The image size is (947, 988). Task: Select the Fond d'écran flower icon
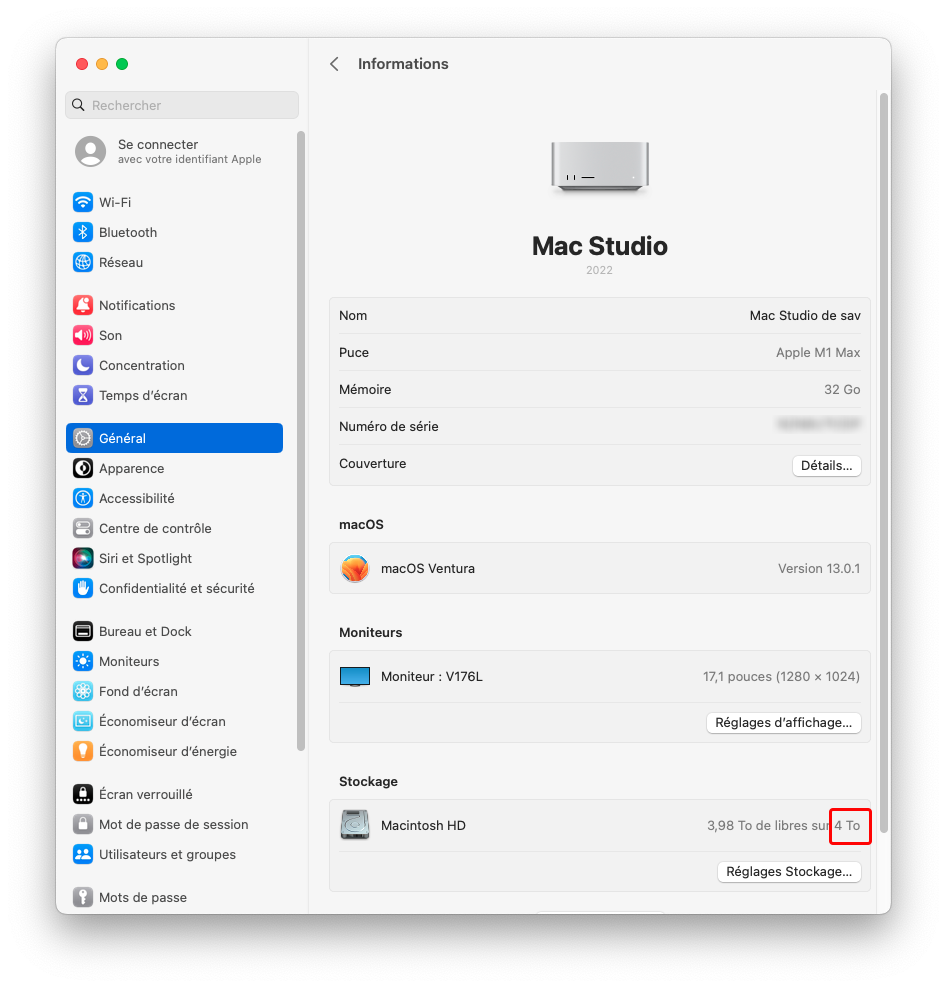click(83, 691)
